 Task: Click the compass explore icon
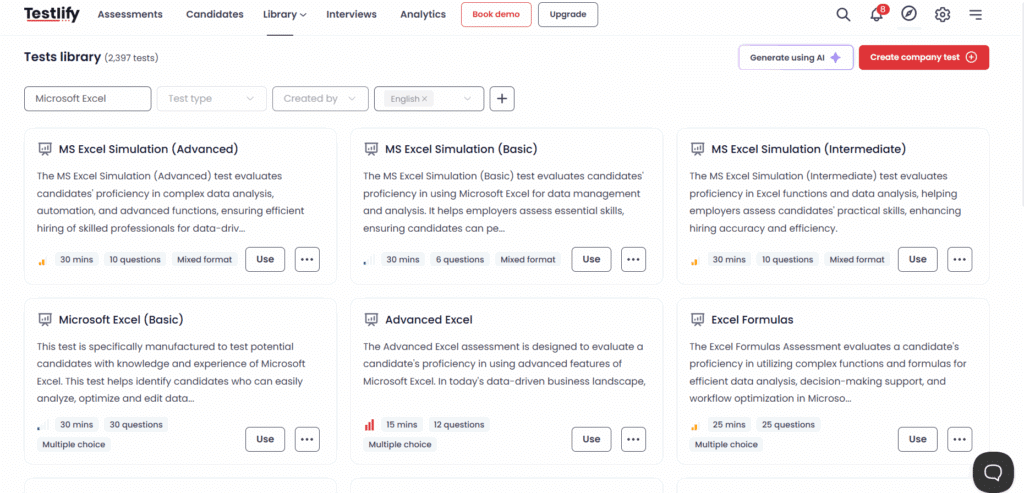[x=908, y=14]
